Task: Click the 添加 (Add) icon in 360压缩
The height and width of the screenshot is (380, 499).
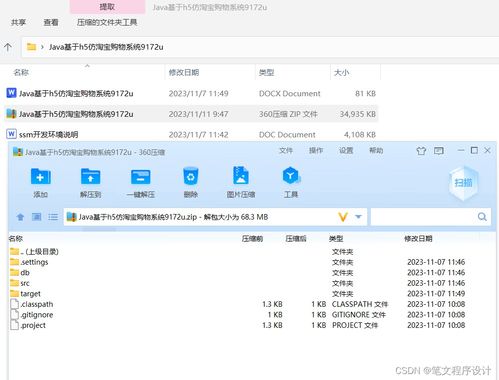Action: click(x=40, y=177)
